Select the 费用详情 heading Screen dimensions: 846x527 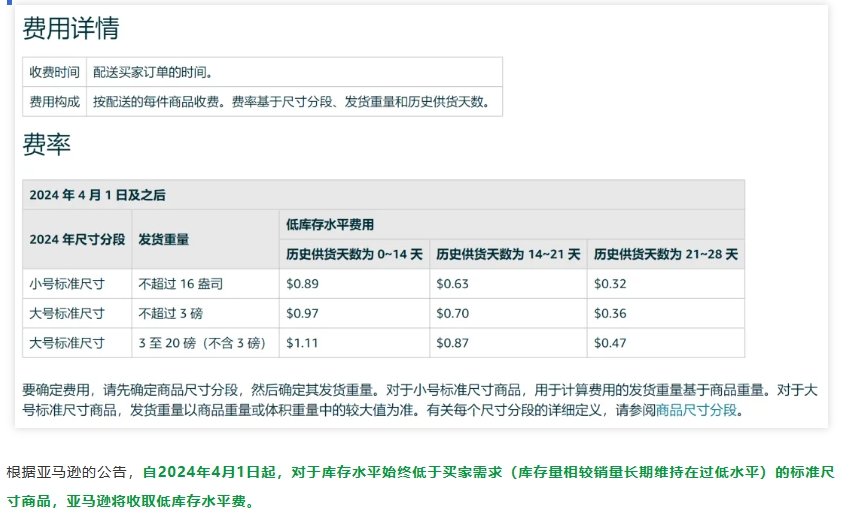pos(71,28)
